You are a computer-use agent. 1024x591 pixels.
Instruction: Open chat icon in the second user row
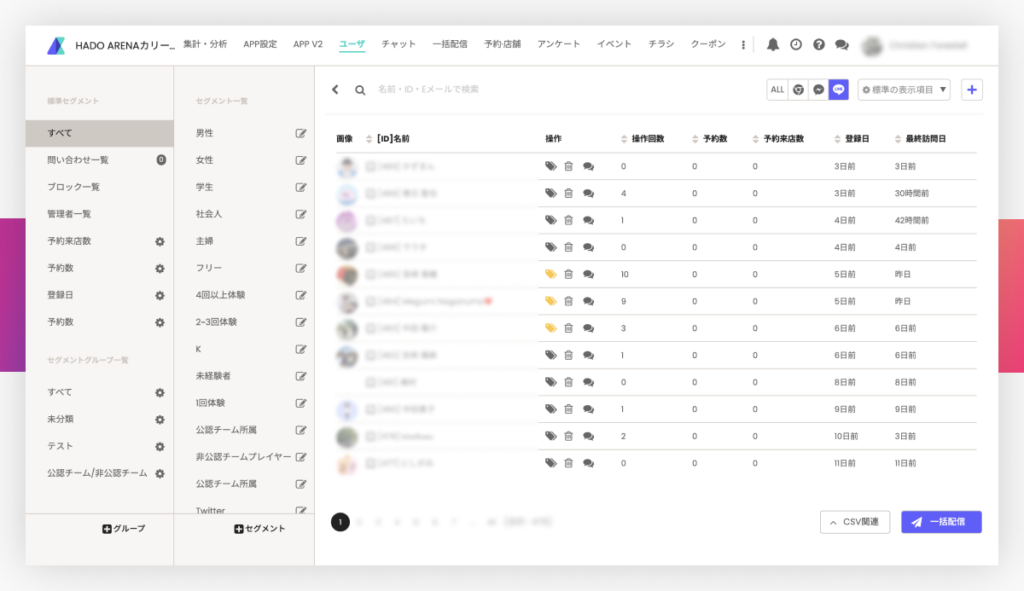pos(588,194)
